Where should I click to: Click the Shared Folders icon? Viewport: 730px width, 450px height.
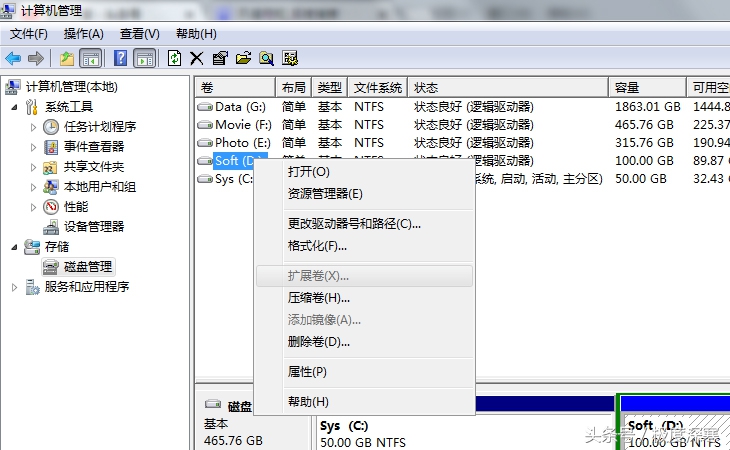pyautogui.click(x=50, y=167)
